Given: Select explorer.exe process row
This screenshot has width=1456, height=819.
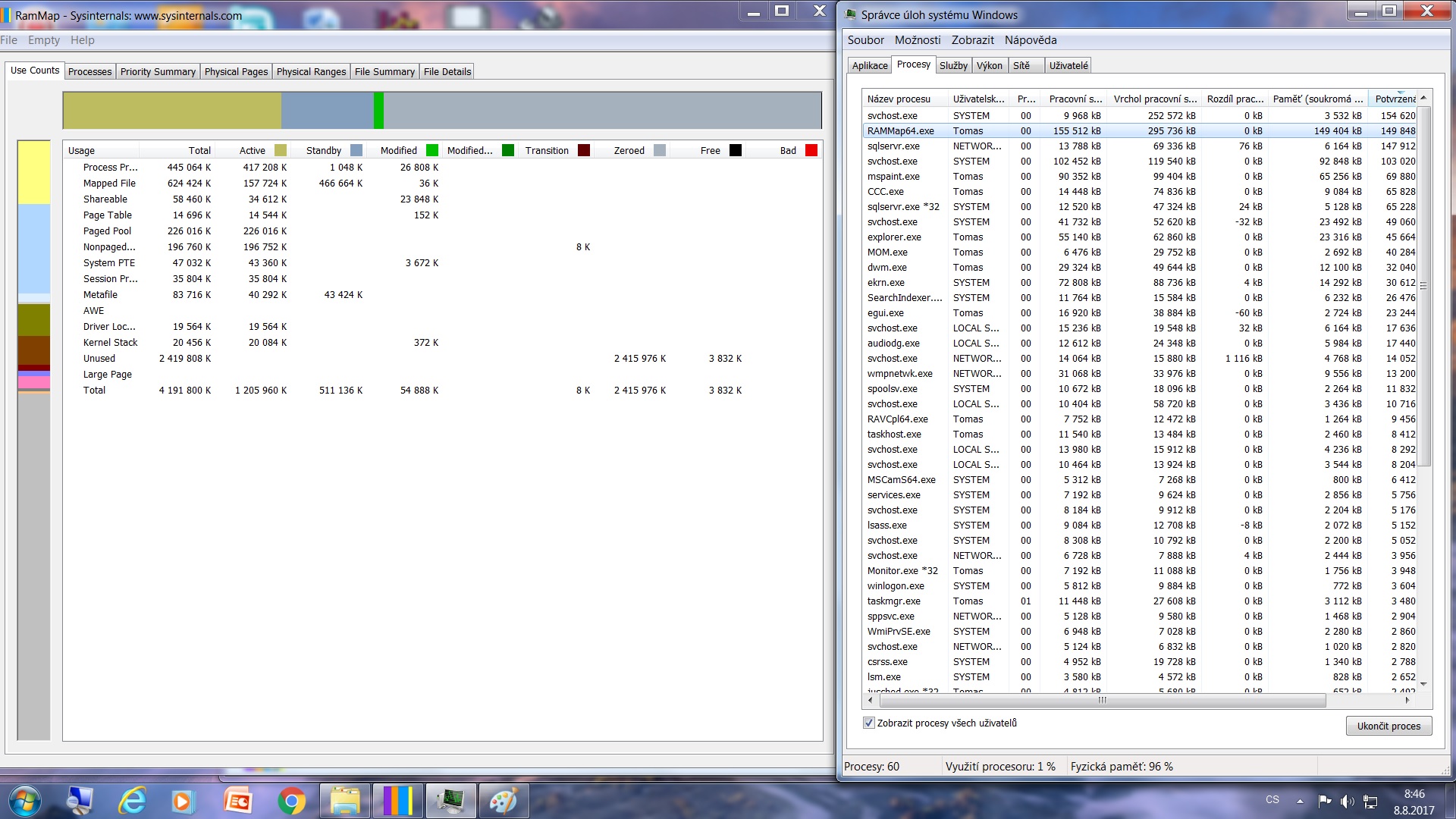Looking at the screenshot, I should [1140, 237].
